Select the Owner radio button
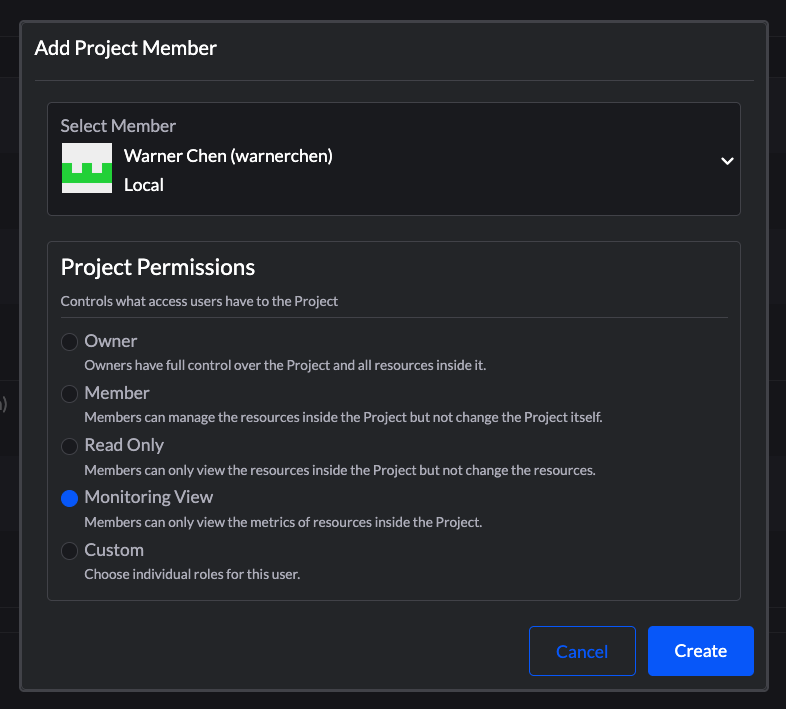786x709 pixels. click(69, 342)
